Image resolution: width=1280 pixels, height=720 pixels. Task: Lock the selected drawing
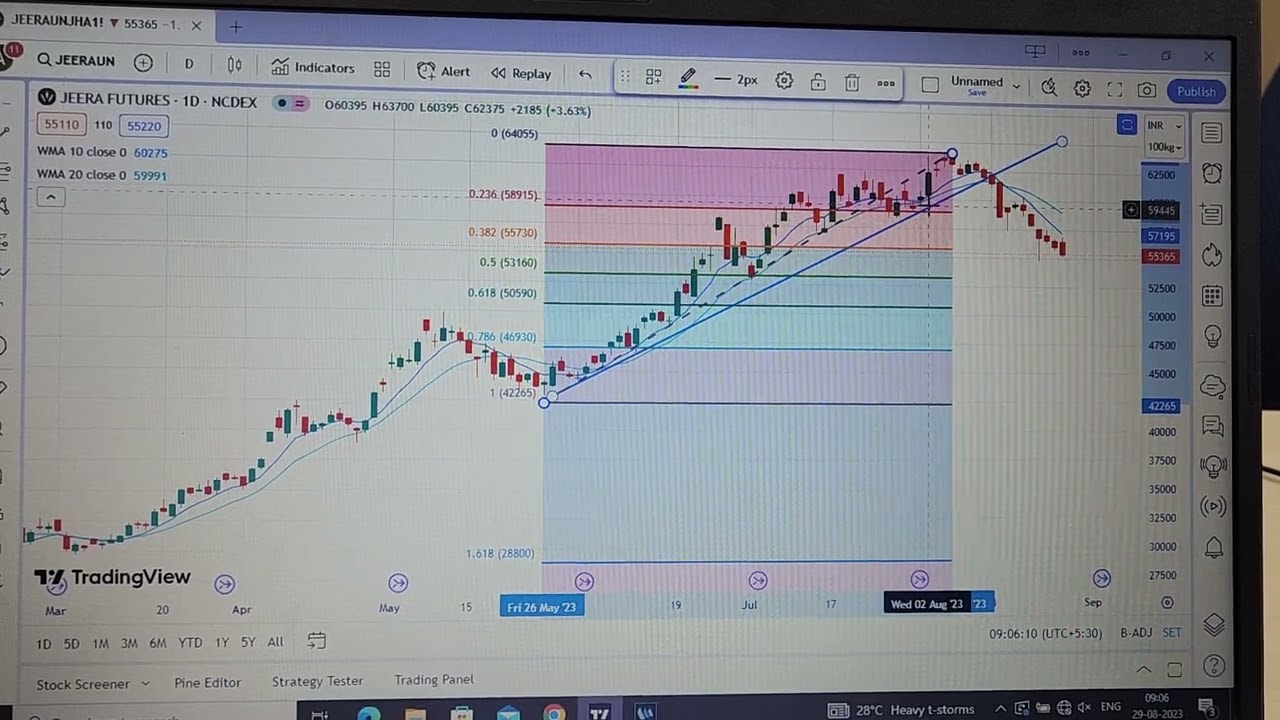point(818,82)
